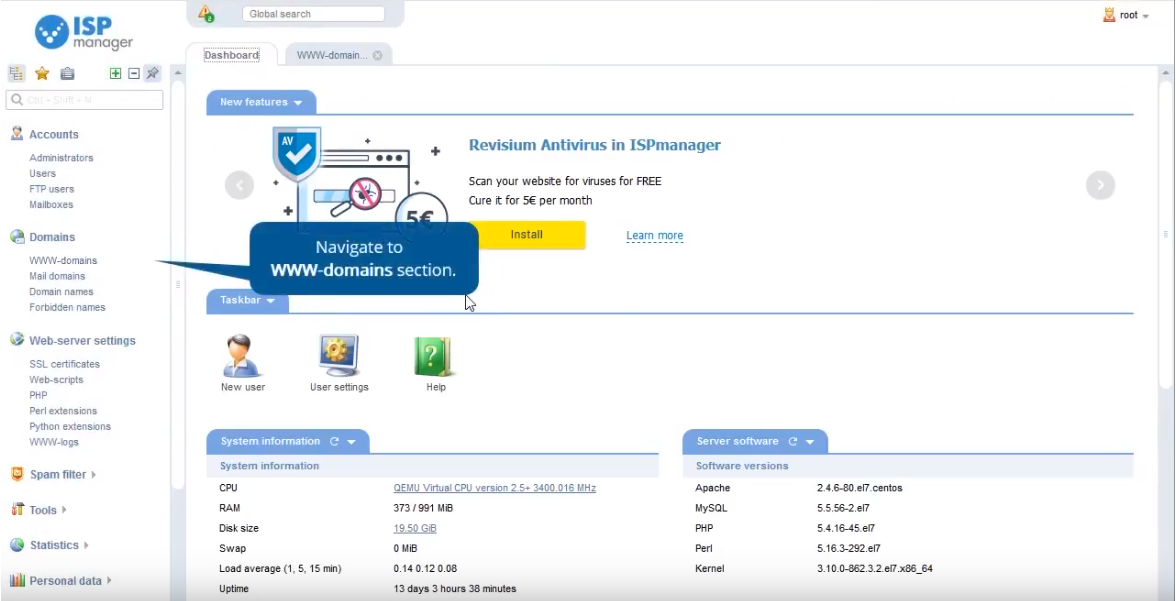
Task: Show favorites with the star icon
Action: point(42,74)
